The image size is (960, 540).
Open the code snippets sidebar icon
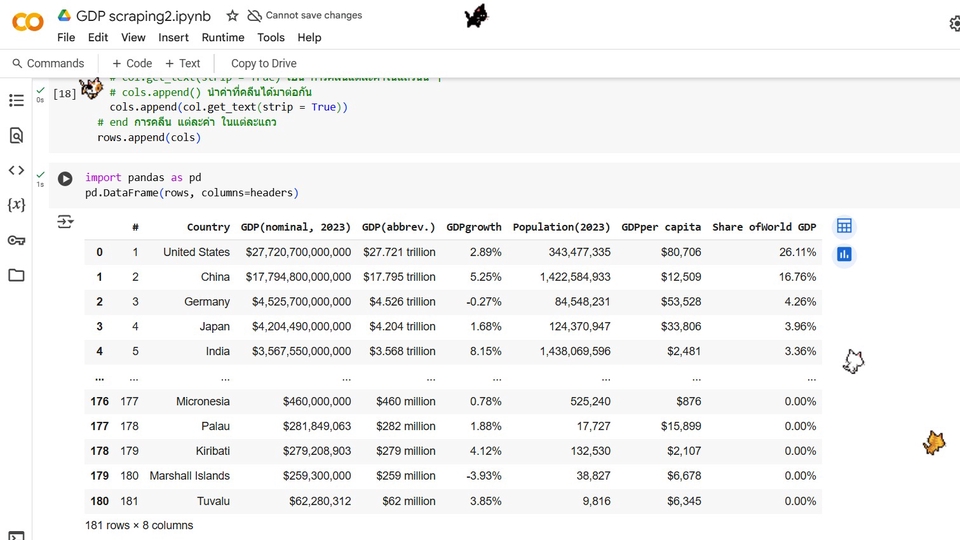pos(17,170)
